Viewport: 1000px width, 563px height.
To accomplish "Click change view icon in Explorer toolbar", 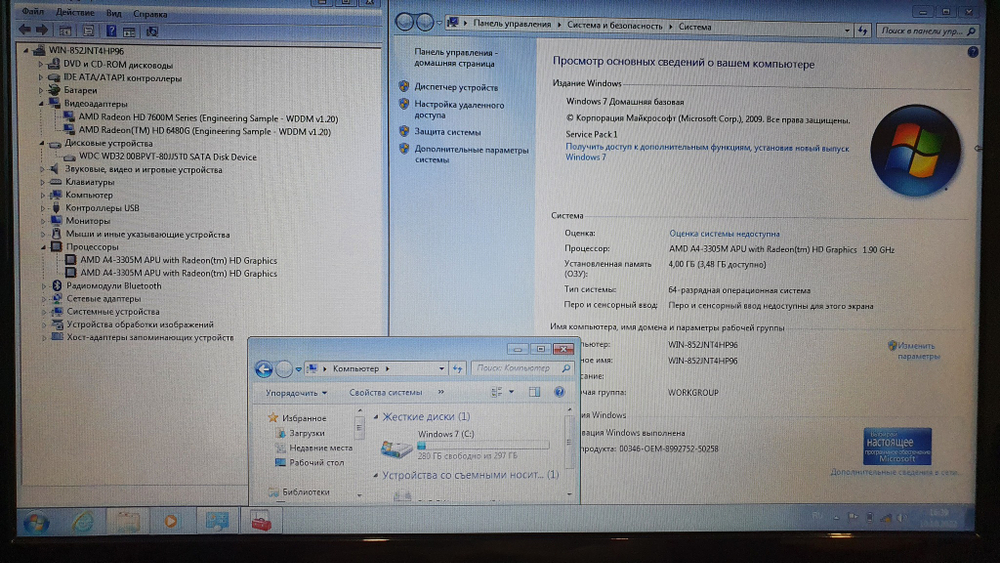I will [497, 392].
